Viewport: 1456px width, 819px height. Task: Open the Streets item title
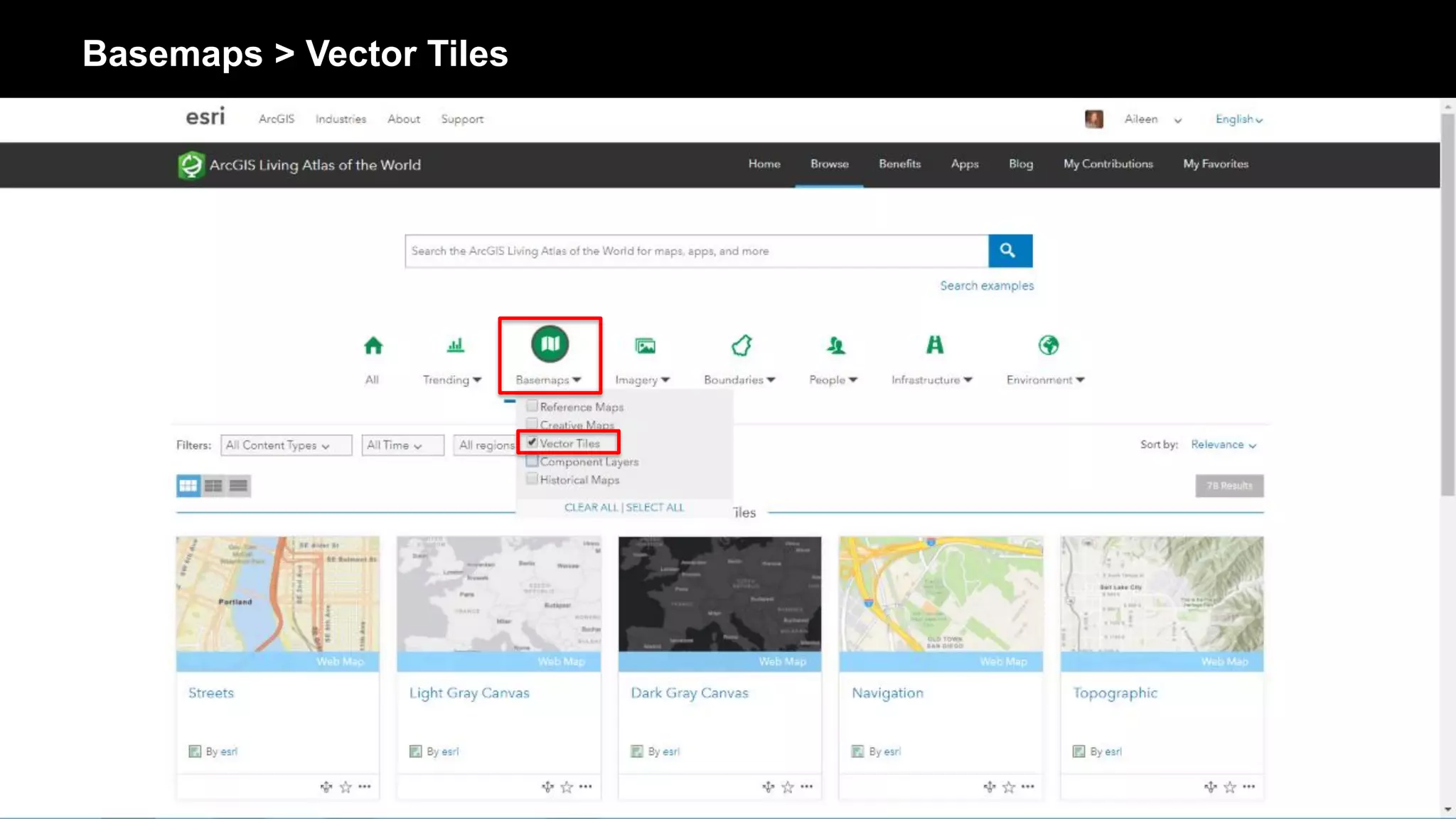tap(211, 692)
